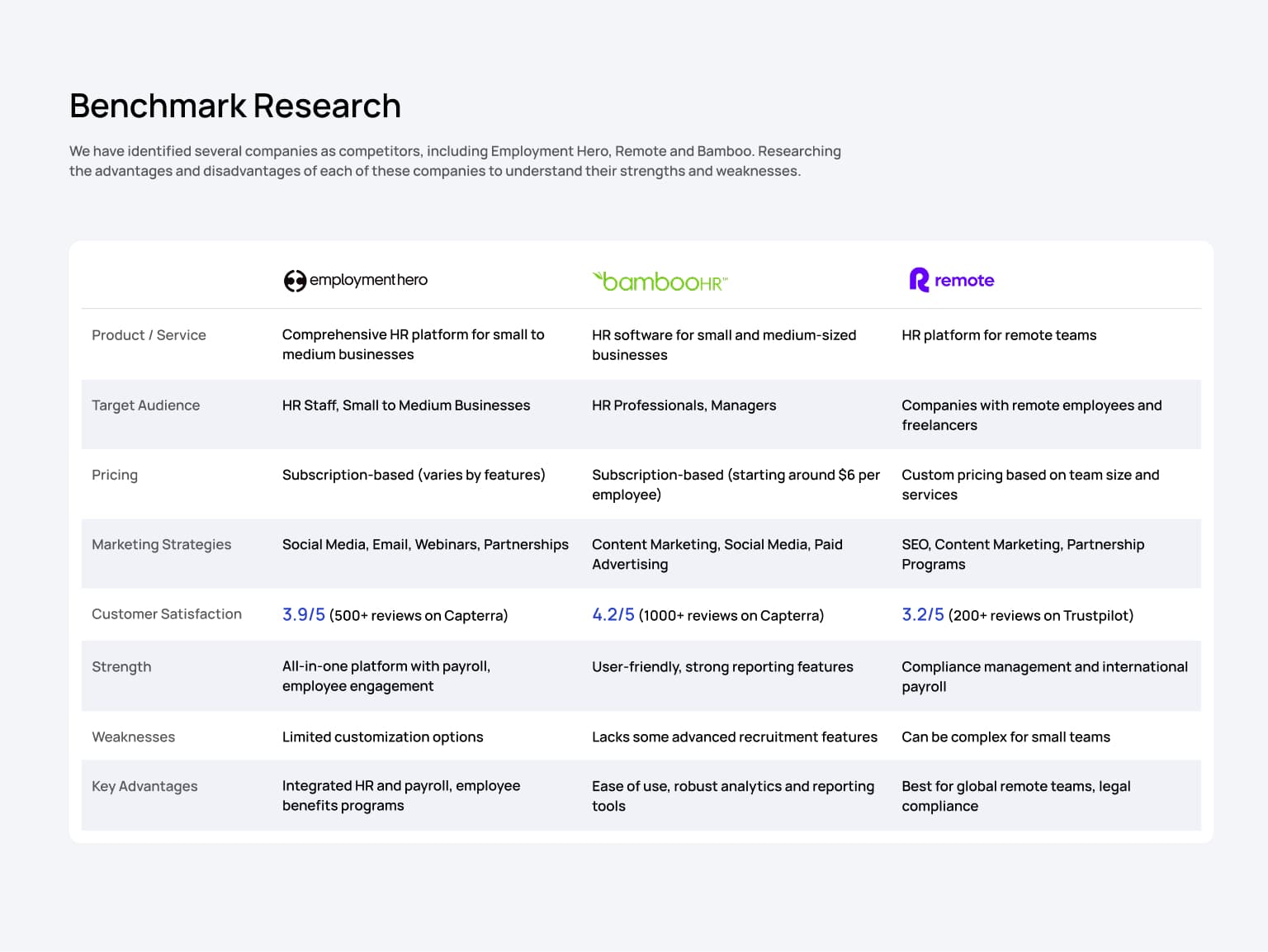The width and height of the screenshot is (1268, 952).
Task: Select the Key Advantages row label
Action: pos(144,786)
